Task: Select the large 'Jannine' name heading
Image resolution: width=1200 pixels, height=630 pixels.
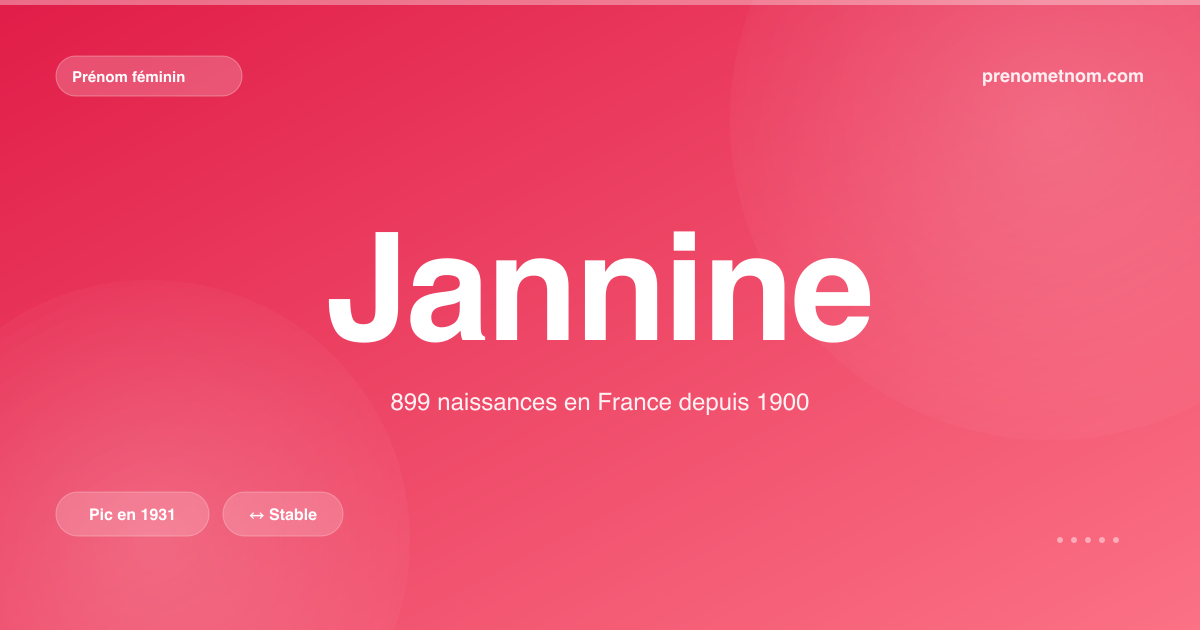Action: (x=599, y=287)
